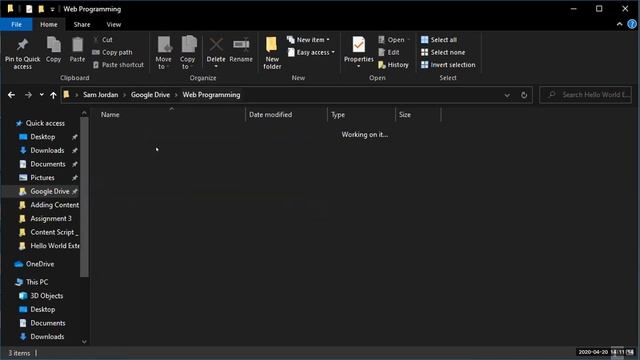
Task: Go forward in folder history
Action: point(28,95)
